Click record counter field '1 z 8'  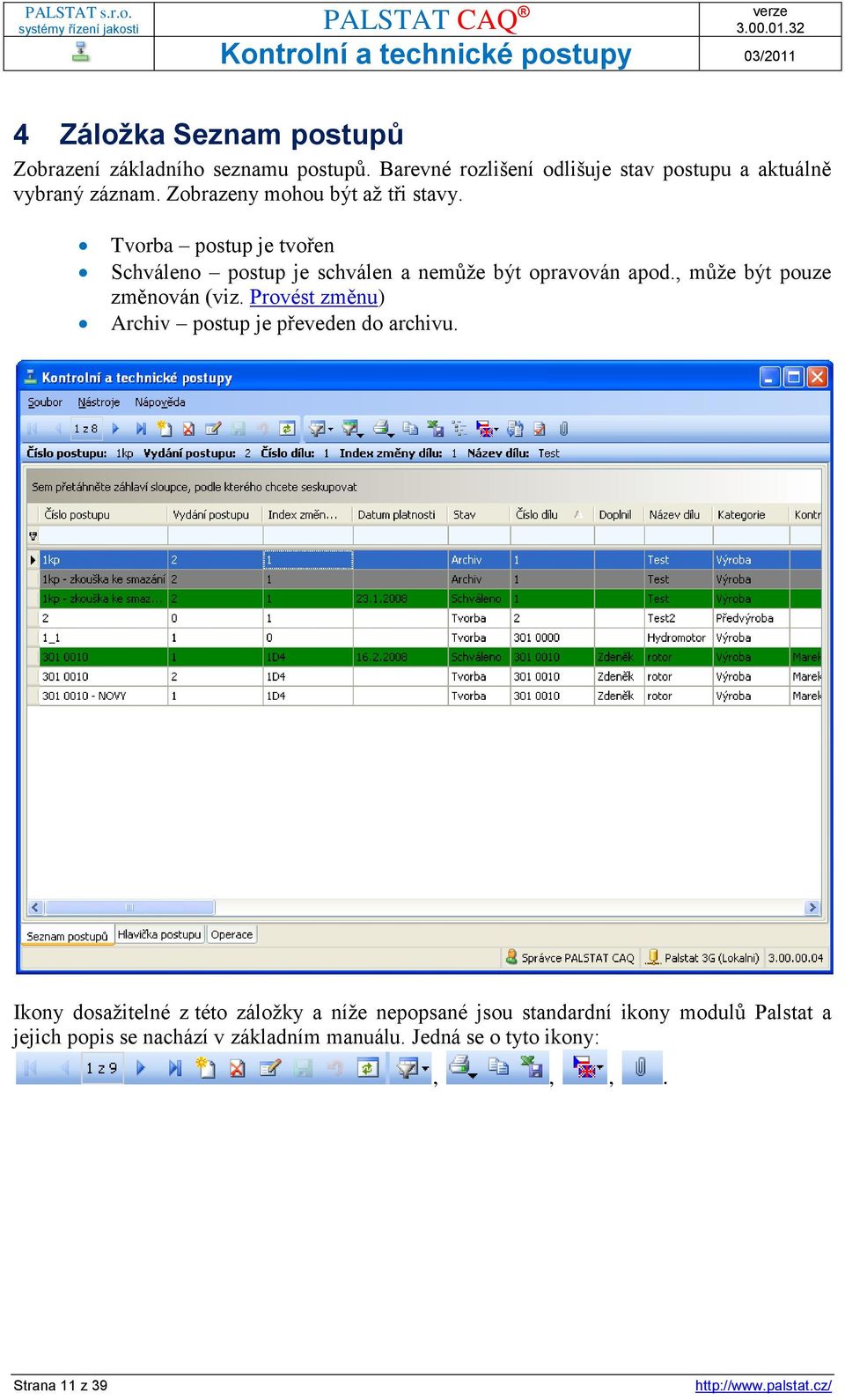coord(85,429)
